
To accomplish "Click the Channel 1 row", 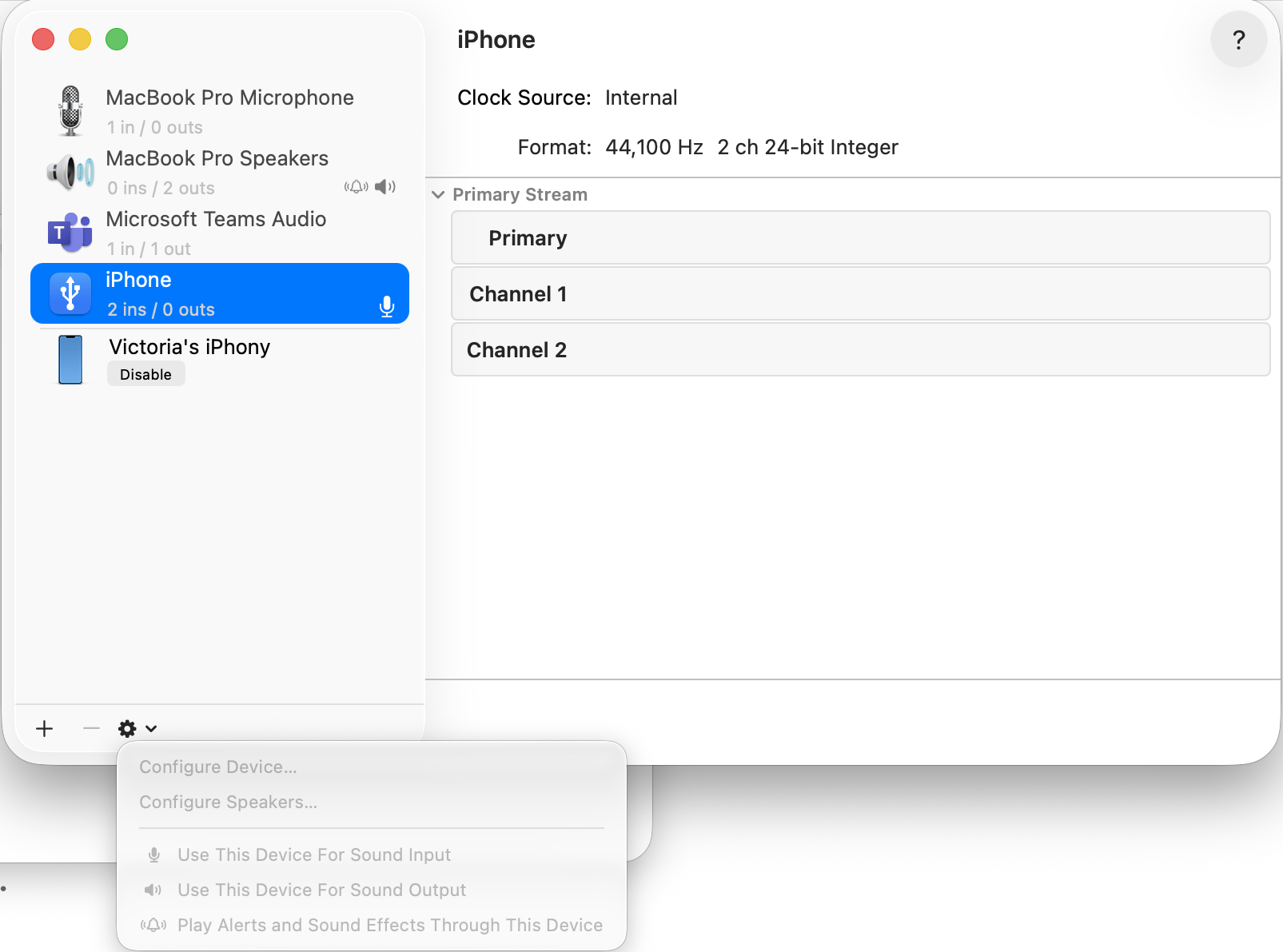I will (861, 293).
